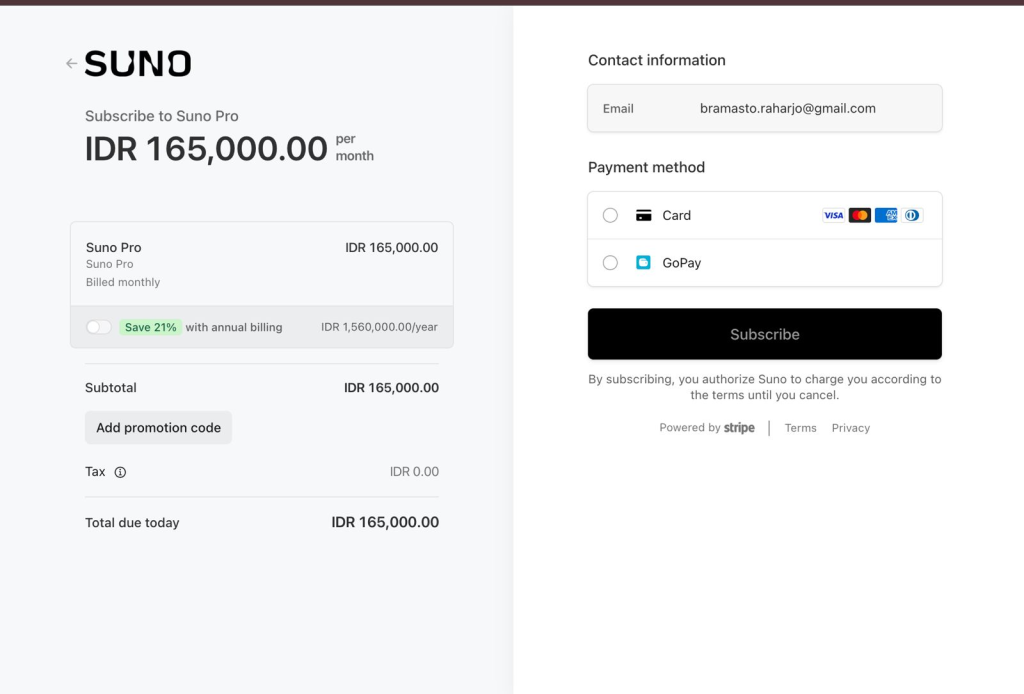Select the Card payment radio button
Screen dimensions: 1024x694
click(611, 215)
